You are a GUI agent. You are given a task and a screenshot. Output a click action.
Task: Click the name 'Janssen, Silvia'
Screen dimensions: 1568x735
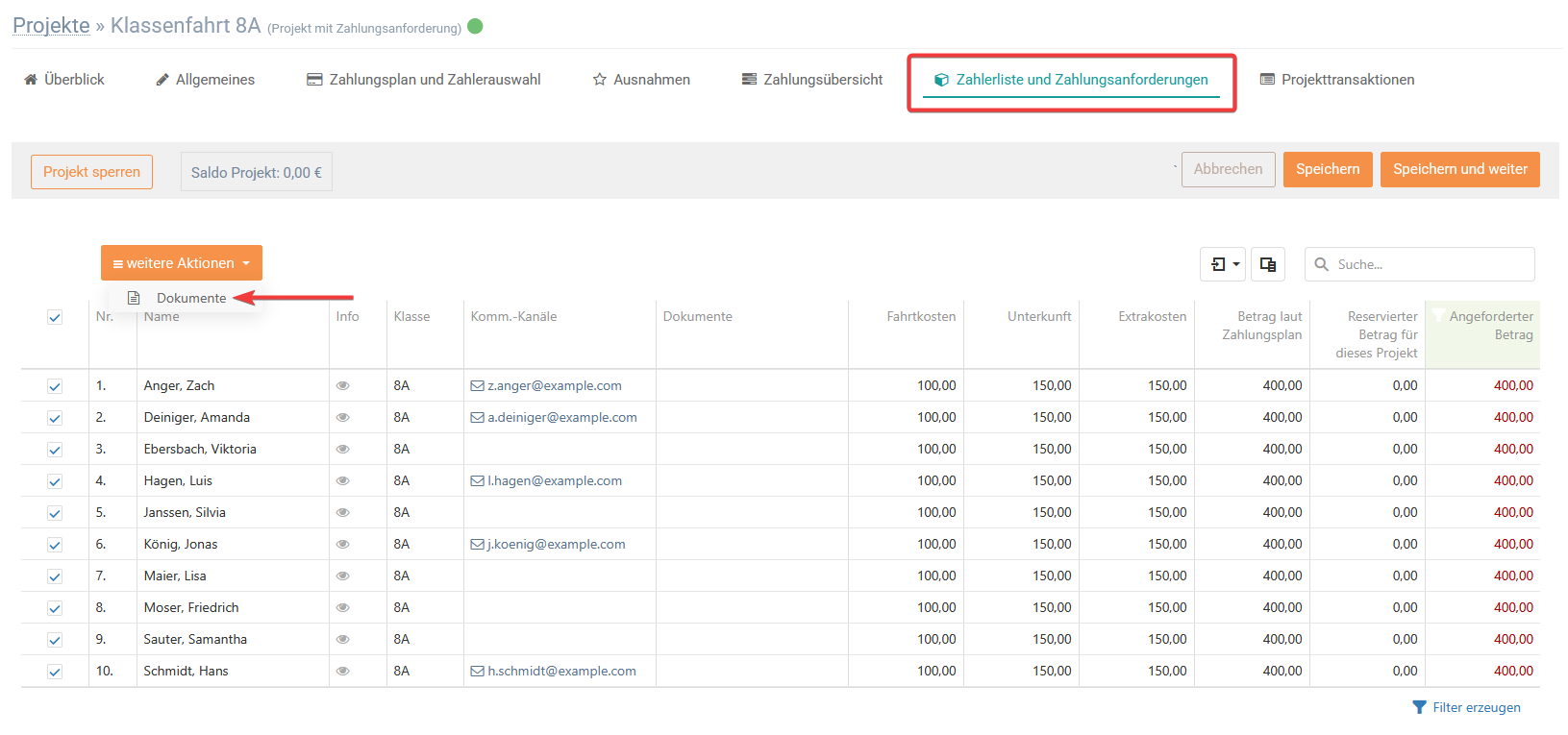click(x=185, y=512)
